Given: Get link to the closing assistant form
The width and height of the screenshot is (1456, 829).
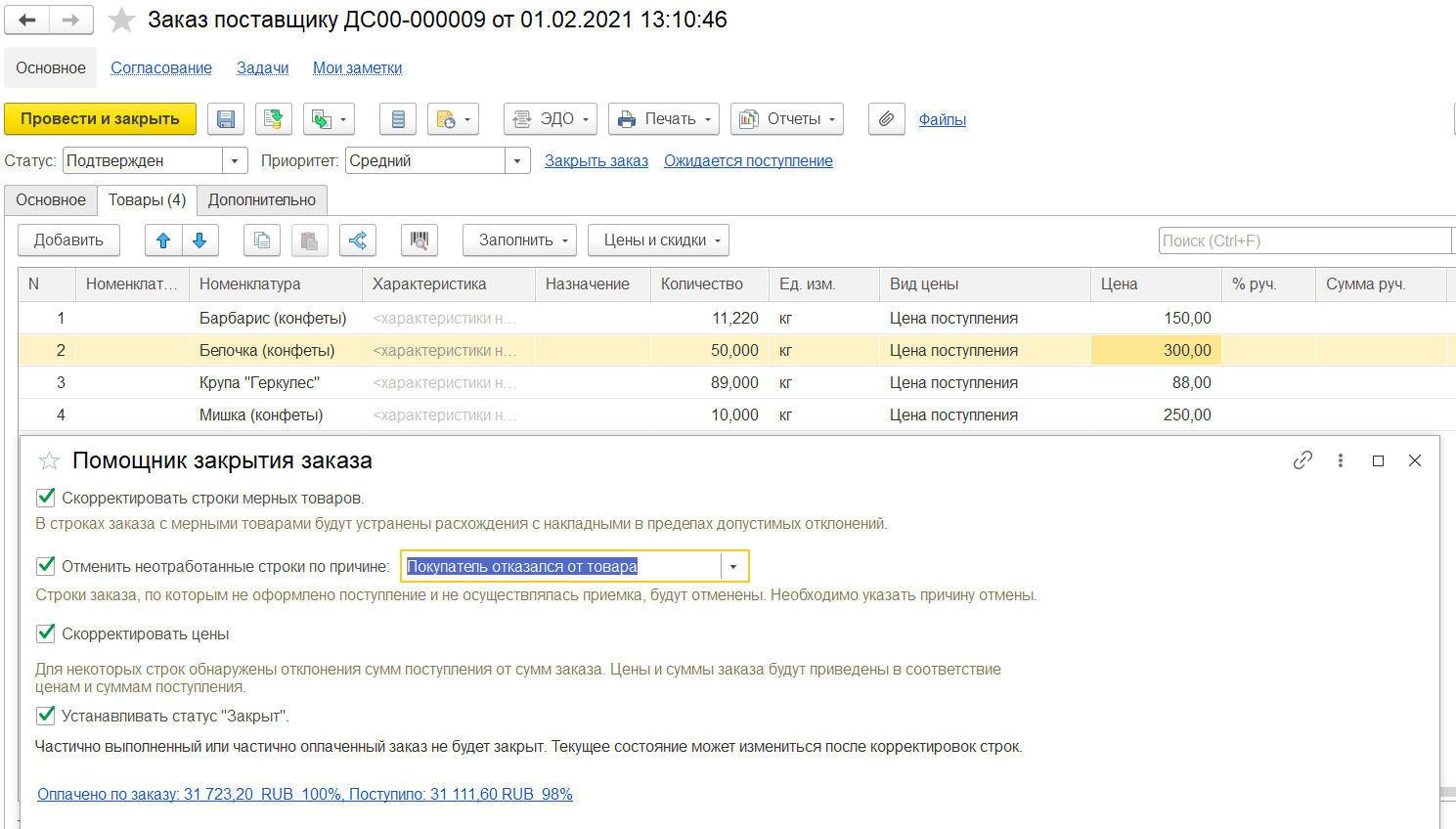Looking at the screenshot, I should [1302, 460].
